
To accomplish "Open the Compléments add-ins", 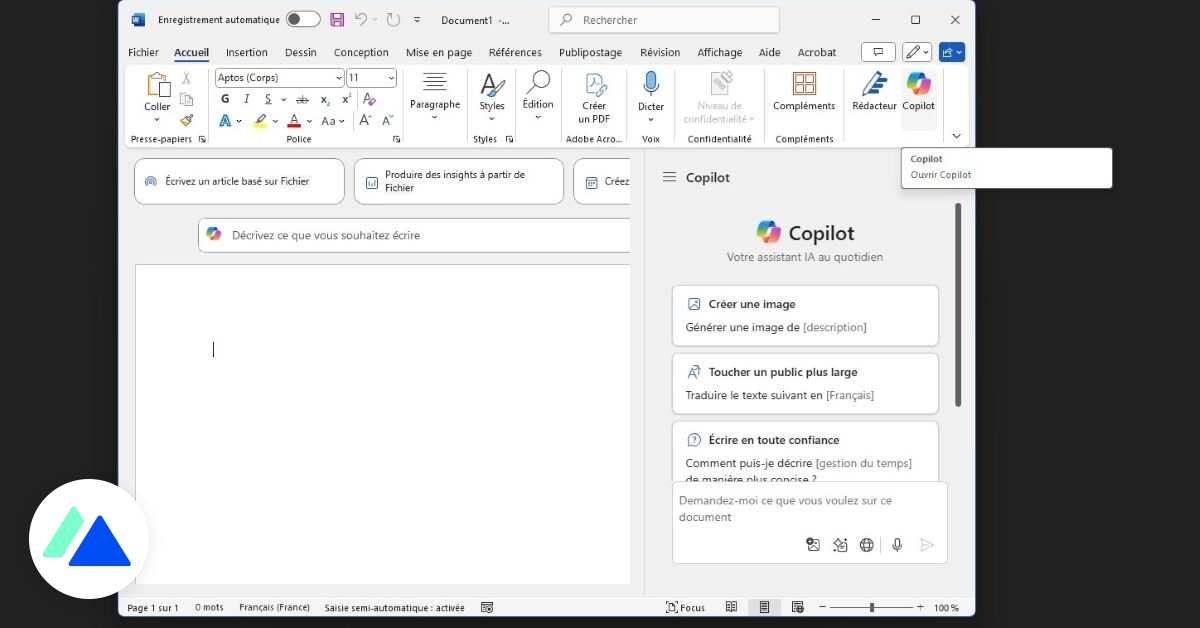I will (804, 92).
